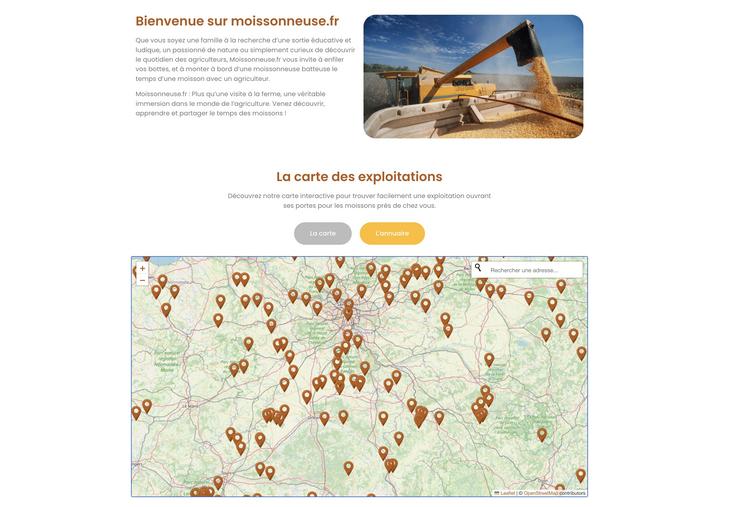The height and width of the screenshot is (507, 738).
Task: Click the magnifying glass search icon on the map
Action: pos(478,268)
